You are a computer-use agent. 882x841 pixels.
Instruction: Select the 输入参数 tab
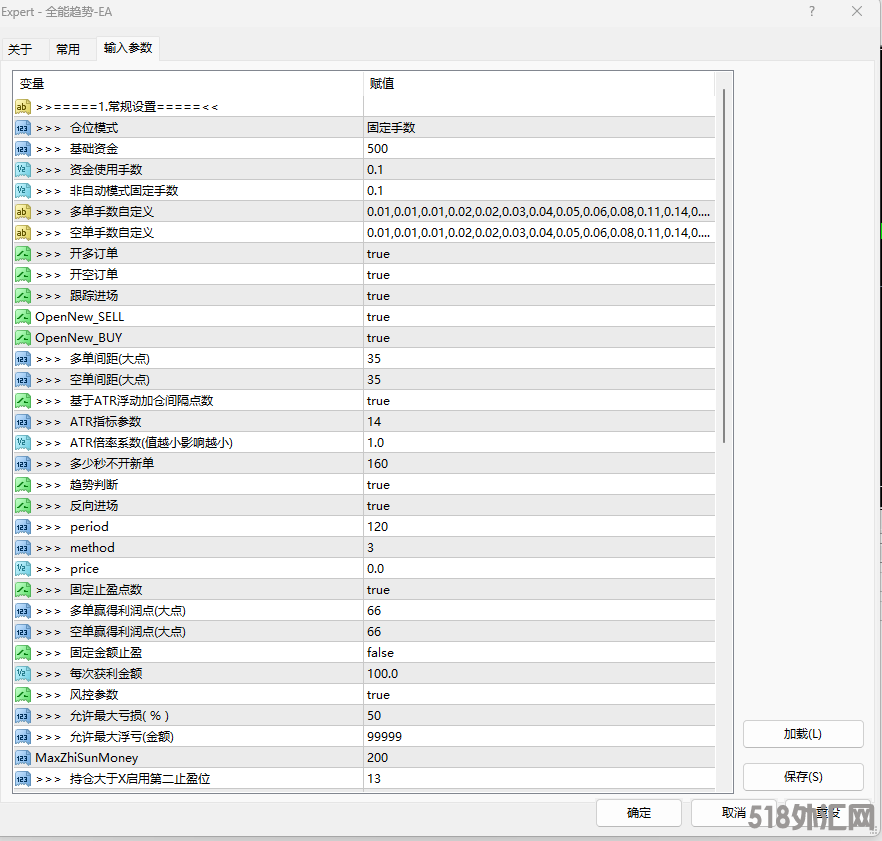(x=128, y=48)
